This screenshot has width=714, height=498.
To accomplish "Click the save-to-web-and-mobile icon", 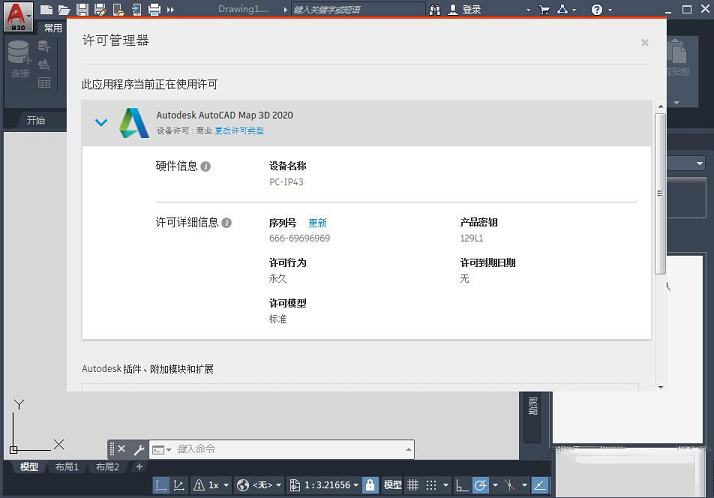I will pyautogui.click(x=136, y=9).
